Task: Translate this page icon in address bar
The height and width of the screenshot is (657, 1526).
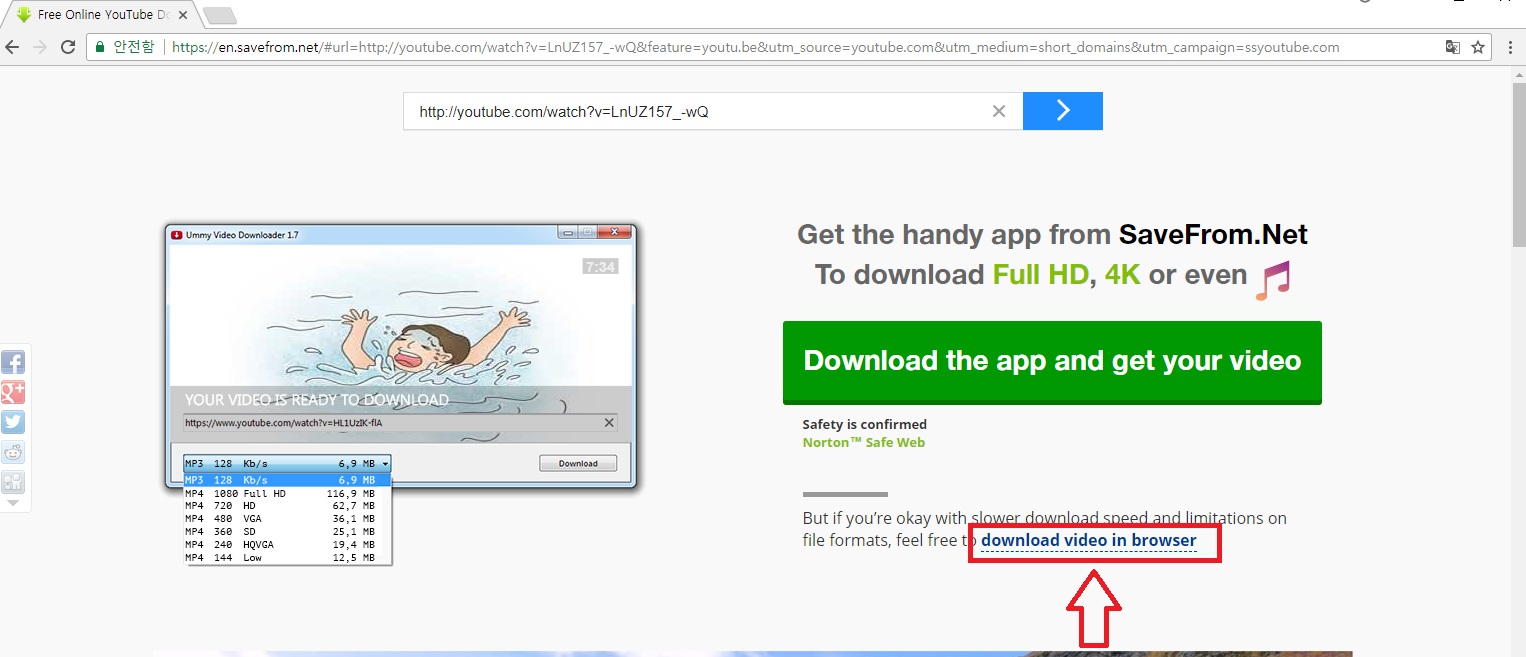Action: tap(1453, 47)
